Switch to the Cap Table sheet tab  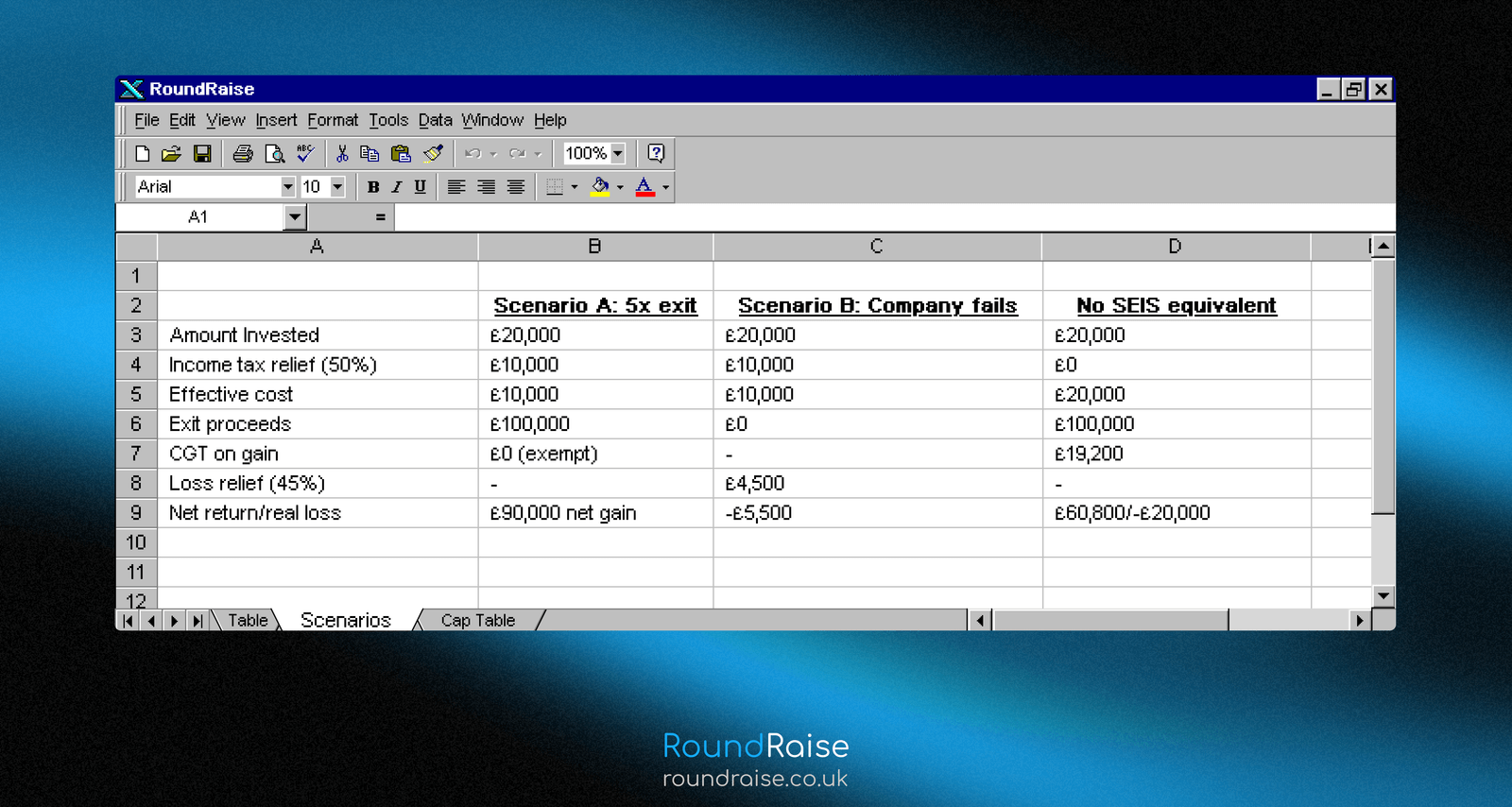click(478, 621)
